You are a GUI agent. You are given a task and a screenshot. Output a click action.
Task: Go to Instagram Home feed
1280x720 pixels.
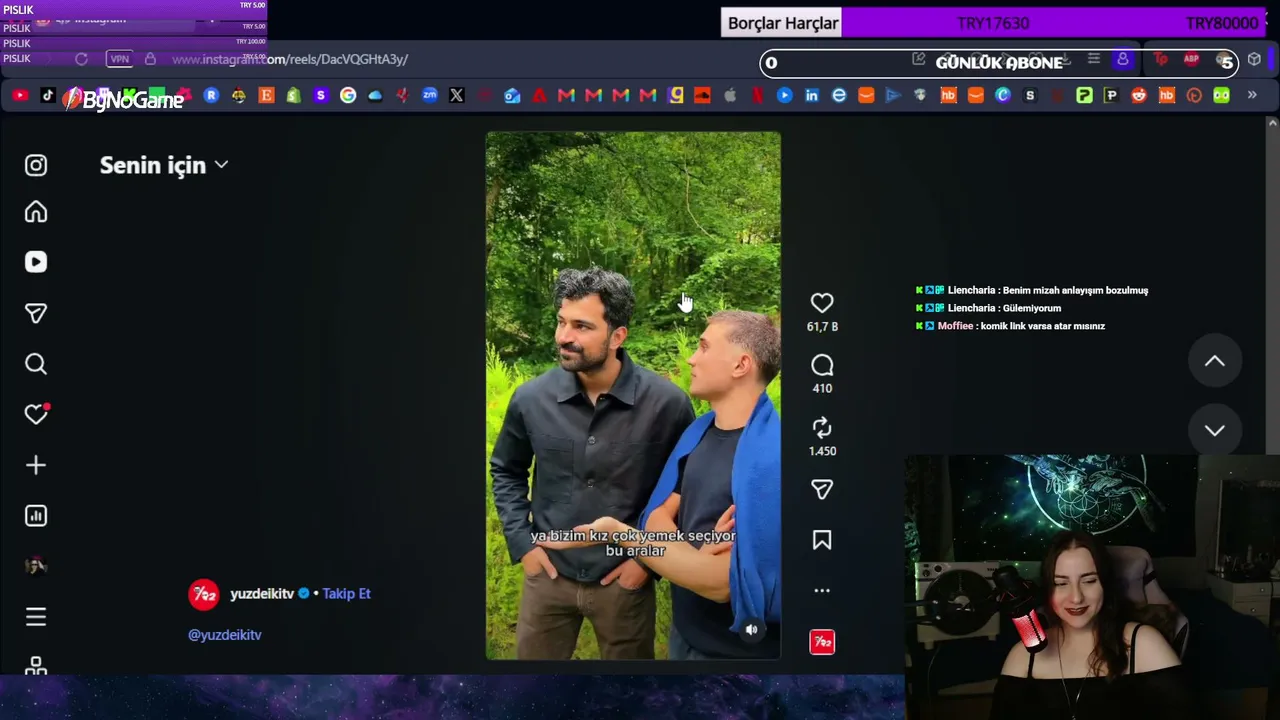[x=36, y=212]
